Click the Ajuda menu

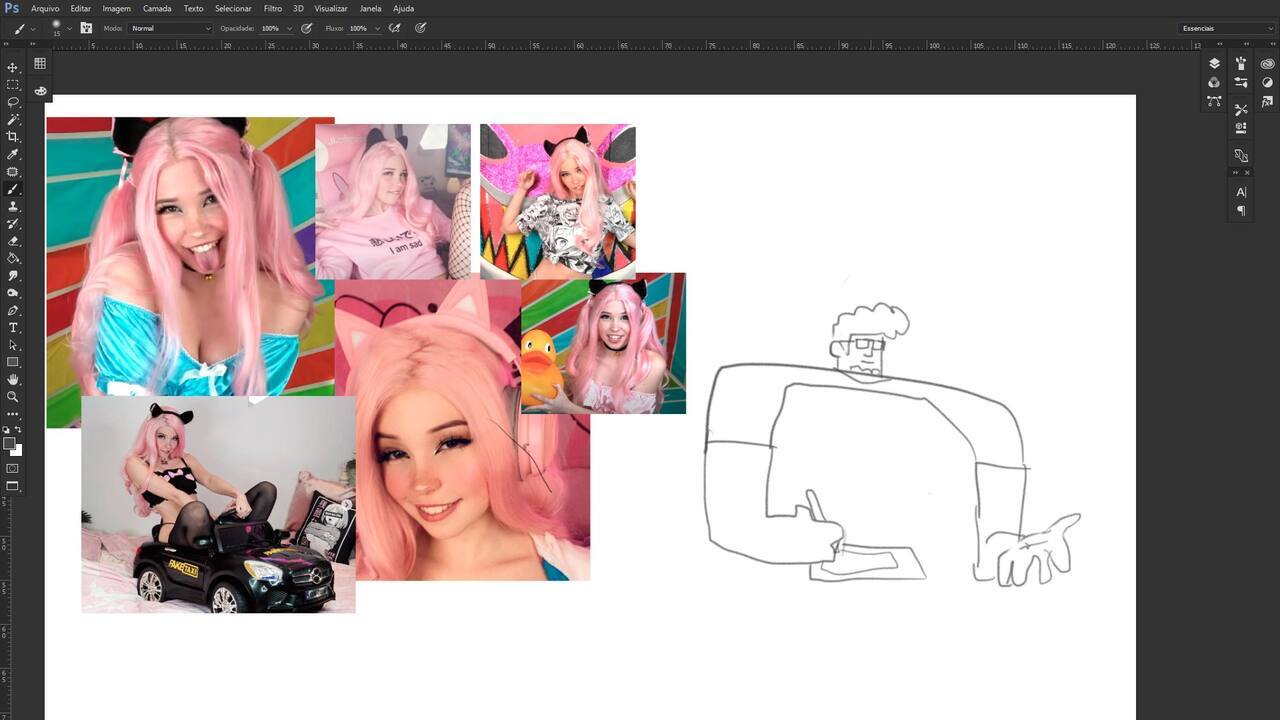403,8
